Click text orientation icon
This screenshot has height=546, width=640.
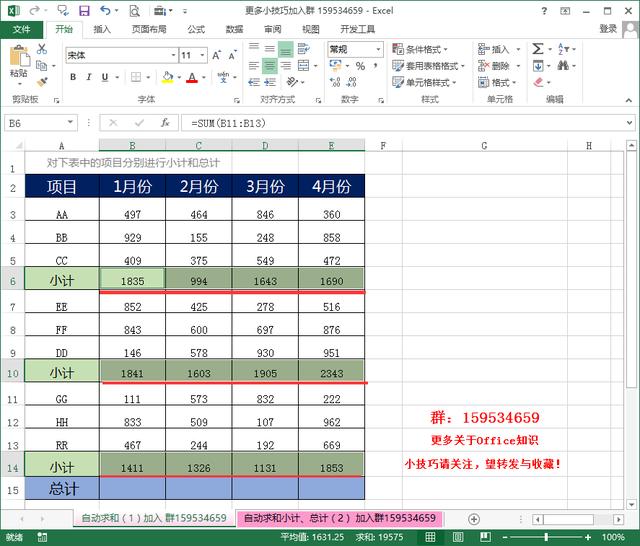click(x=292, y=82)
